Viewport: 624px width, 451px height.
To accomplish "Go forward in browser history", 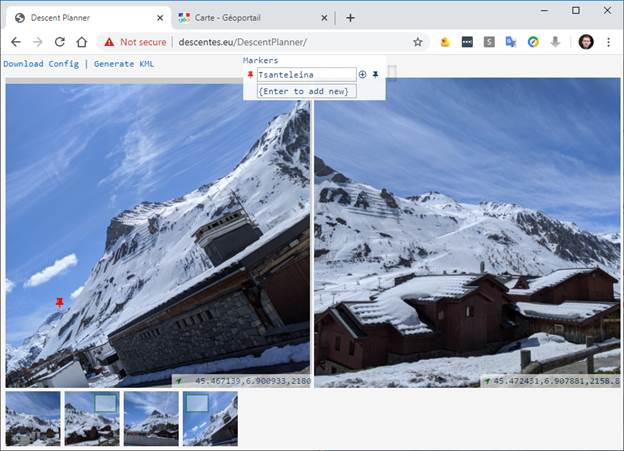I will [38, 42].
